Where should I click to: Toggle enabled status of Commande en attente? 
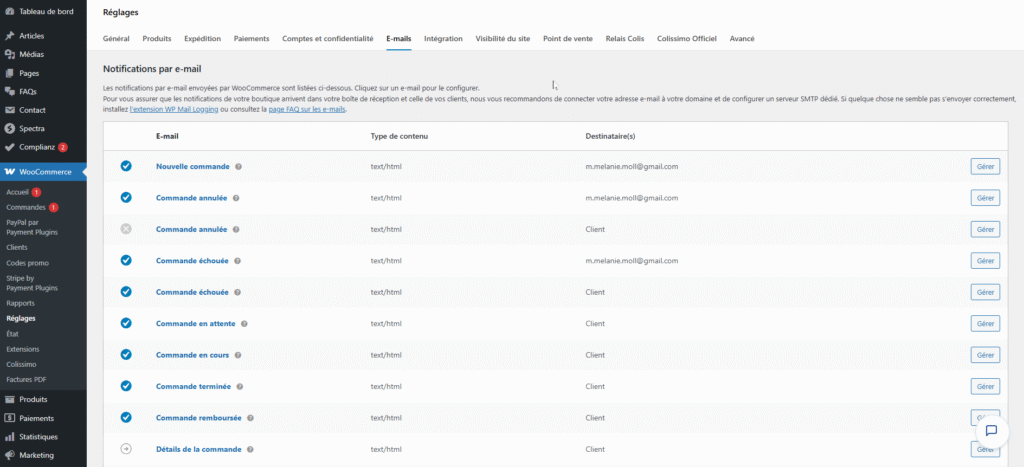[126, 323]
